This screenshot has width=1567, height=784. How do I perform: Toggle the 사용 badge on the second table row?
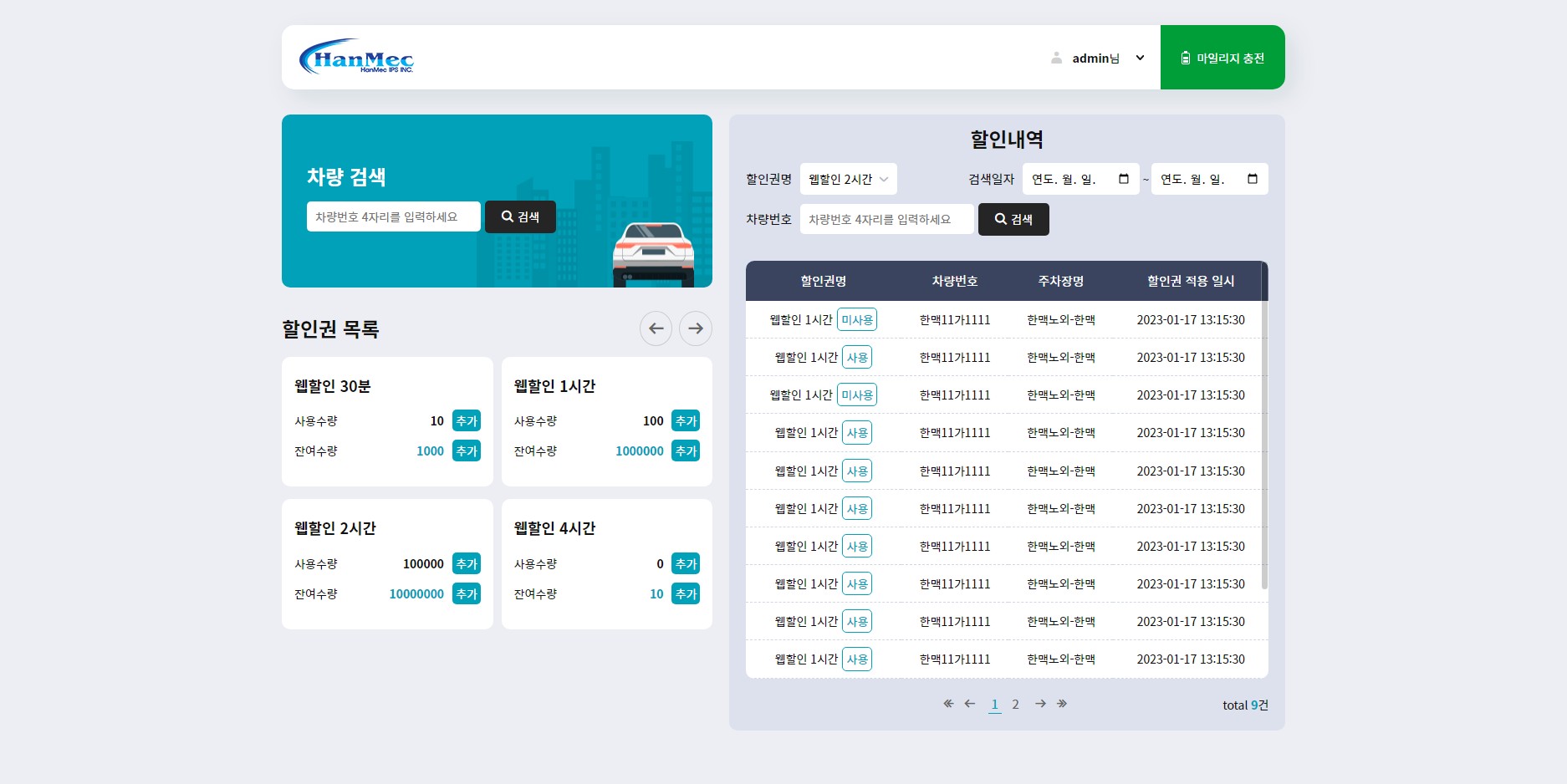pos(857,357)
